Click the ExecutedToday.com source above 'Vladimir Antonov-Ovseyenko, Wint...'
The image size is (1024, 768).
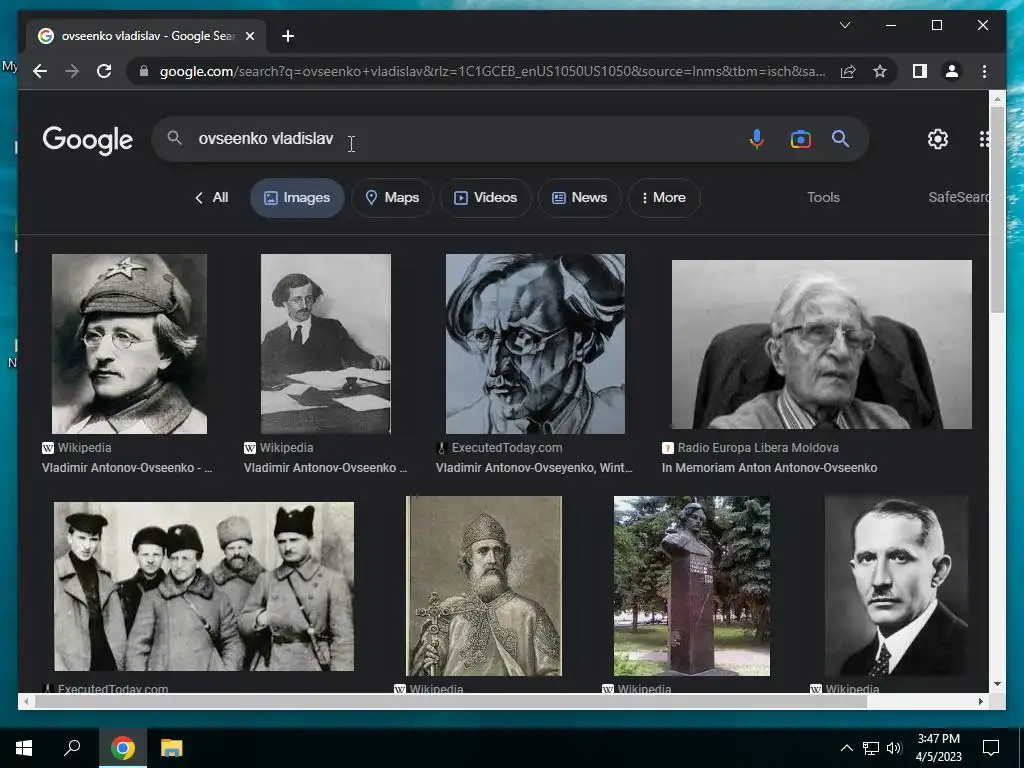500,447
